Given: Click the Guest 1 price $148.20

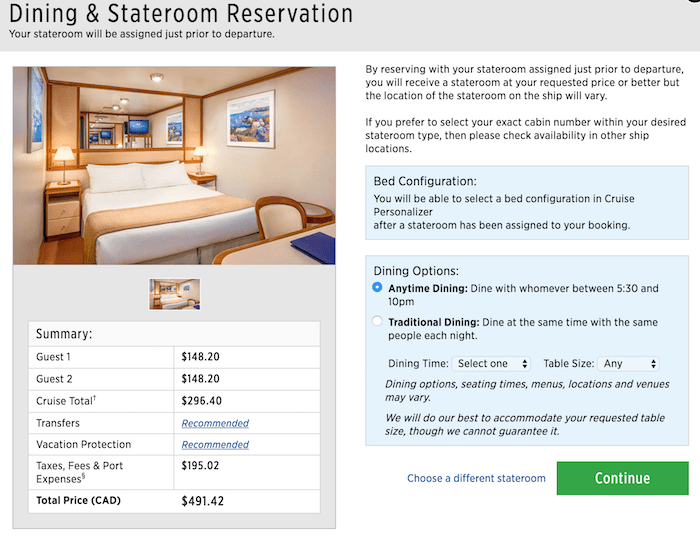Looking at the screenshot, I should click(200, 357).
